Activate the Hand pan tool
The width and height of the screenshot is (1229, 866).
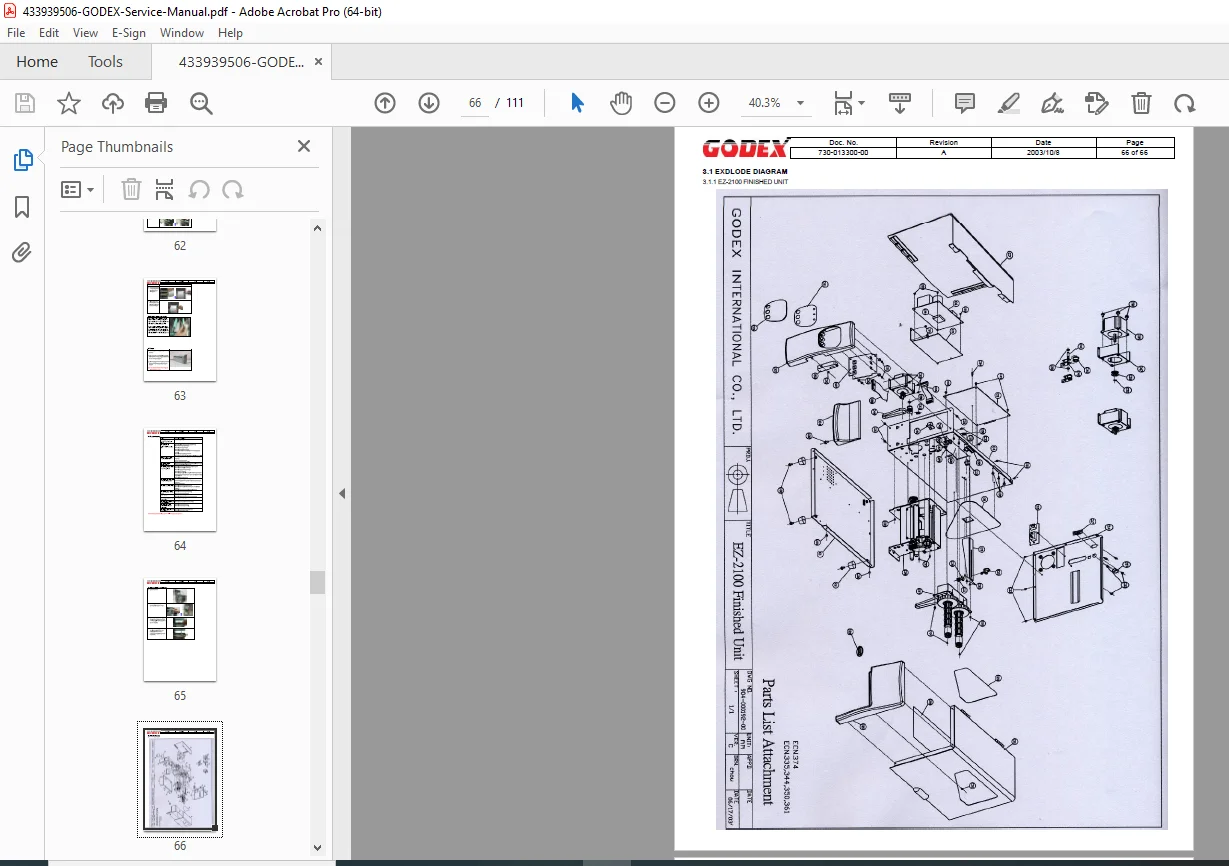coord(621,103)
